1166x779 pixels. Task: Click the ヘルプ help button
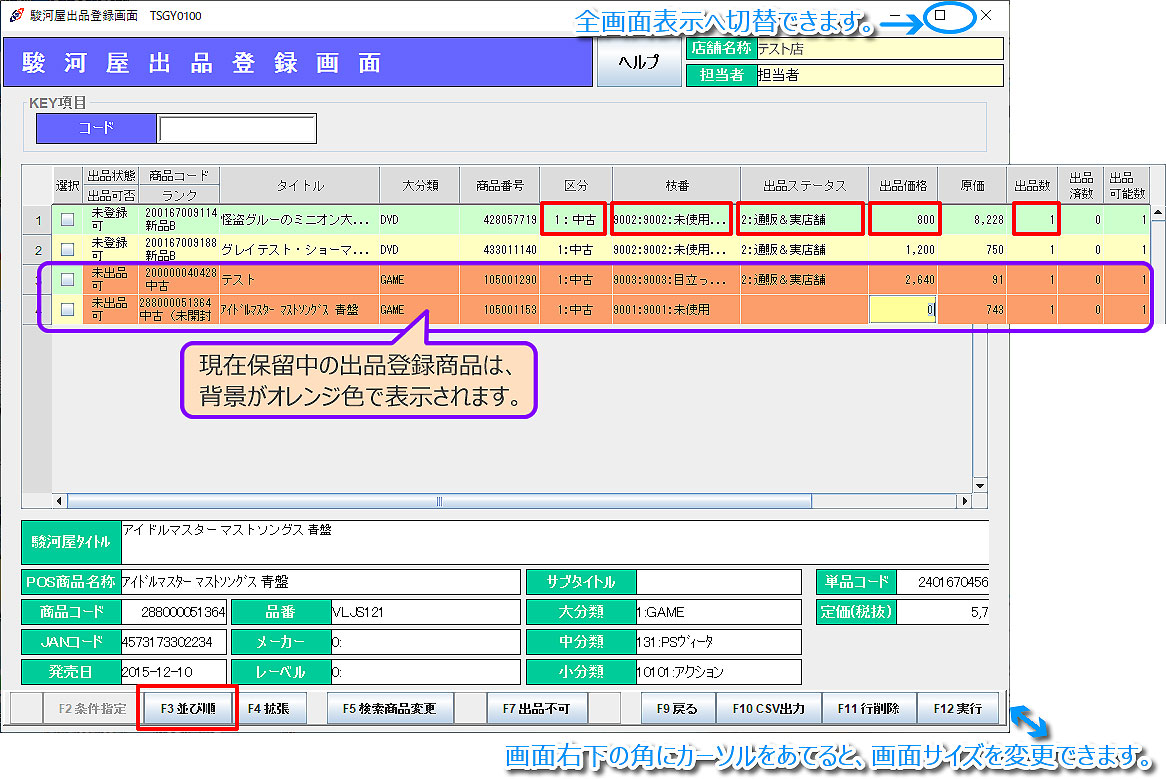(x=638, y=62)
